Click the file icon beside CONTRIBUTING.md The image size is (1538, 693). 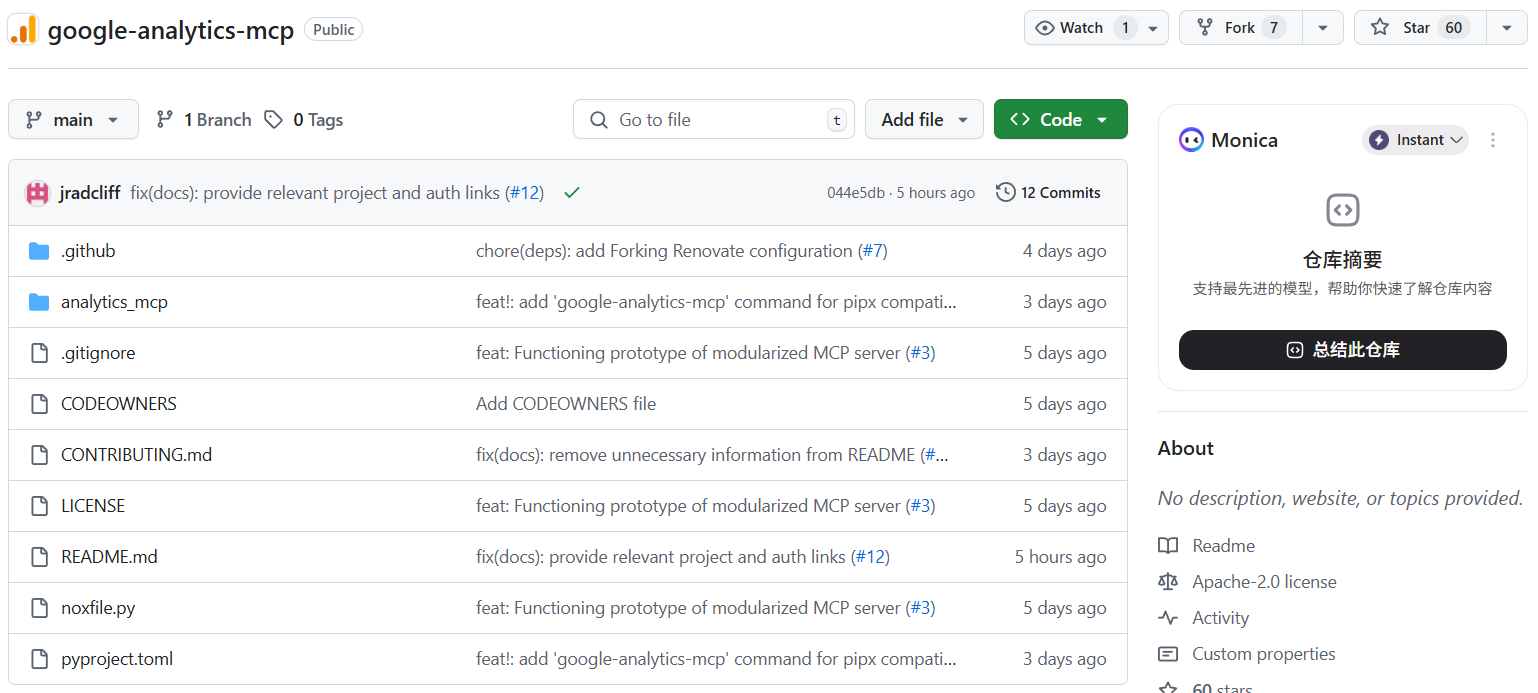tap(39, 455)
